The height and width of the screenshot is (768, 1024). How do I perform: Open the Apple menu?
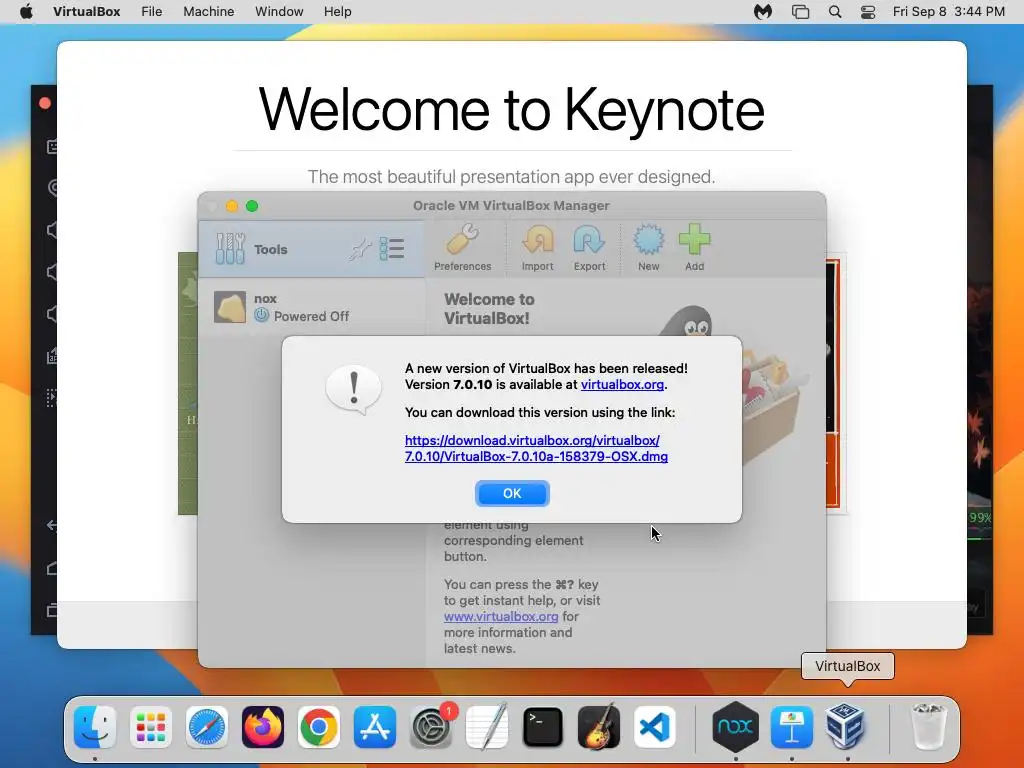(26, 12)
